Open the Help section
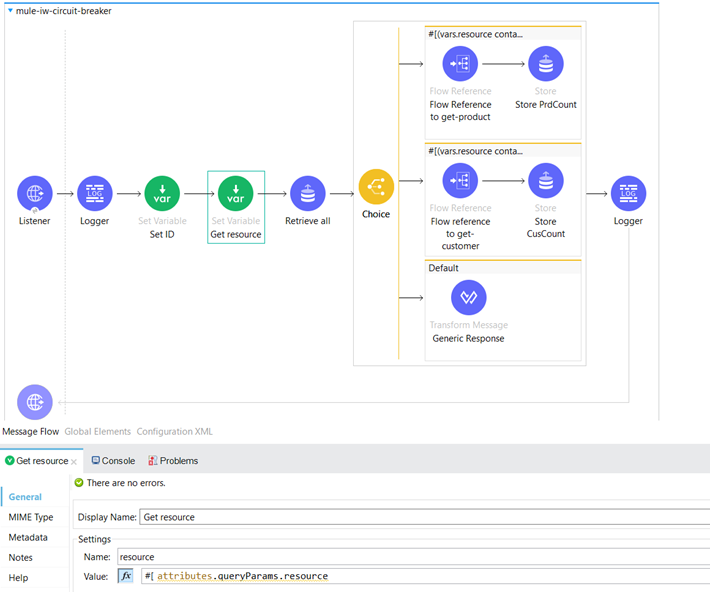The width and height of the screenshot is (710, 592). (18, 578)
